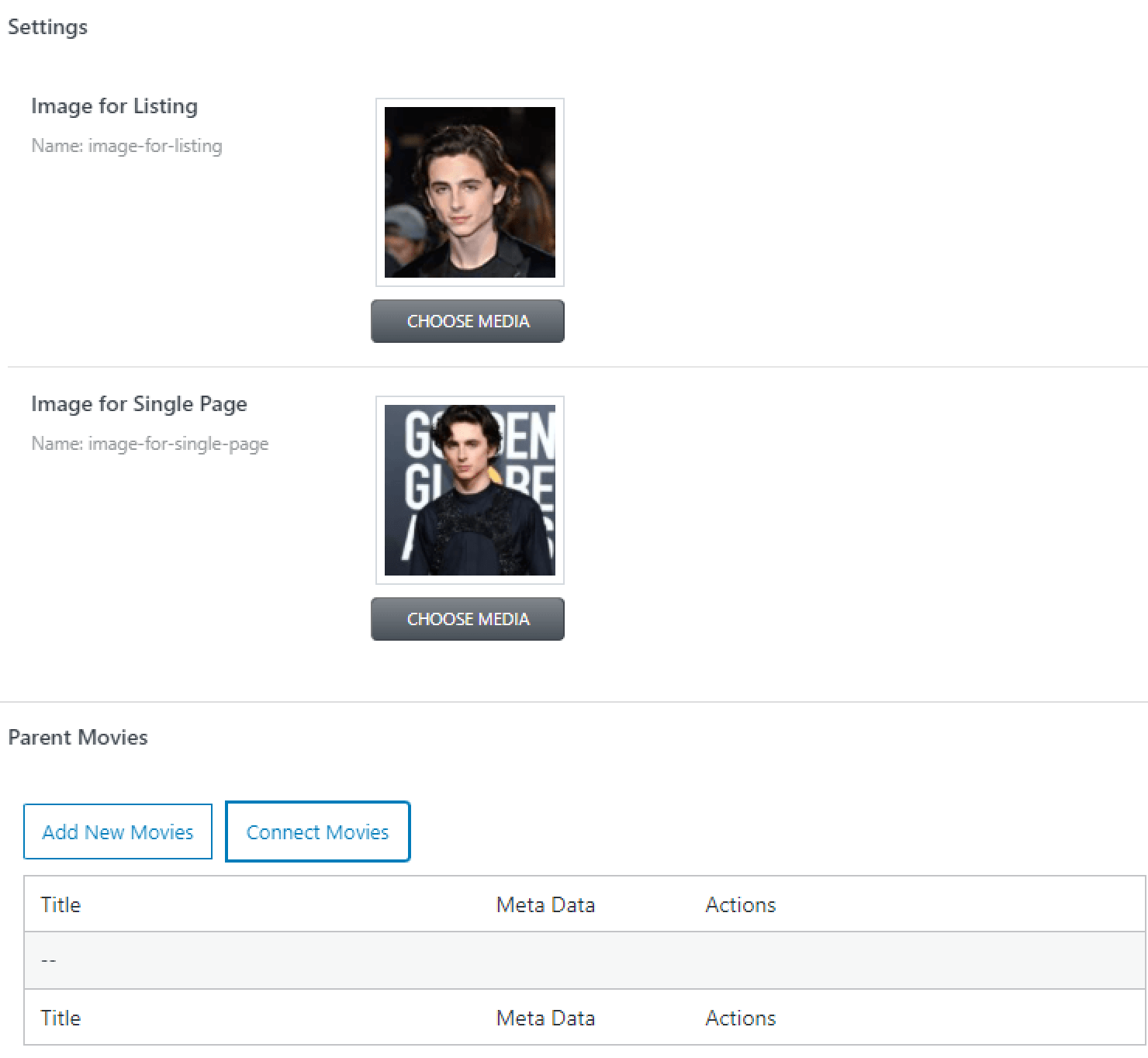Click the Title label in table footer

pyautogui.click(x=61, y=1018)
